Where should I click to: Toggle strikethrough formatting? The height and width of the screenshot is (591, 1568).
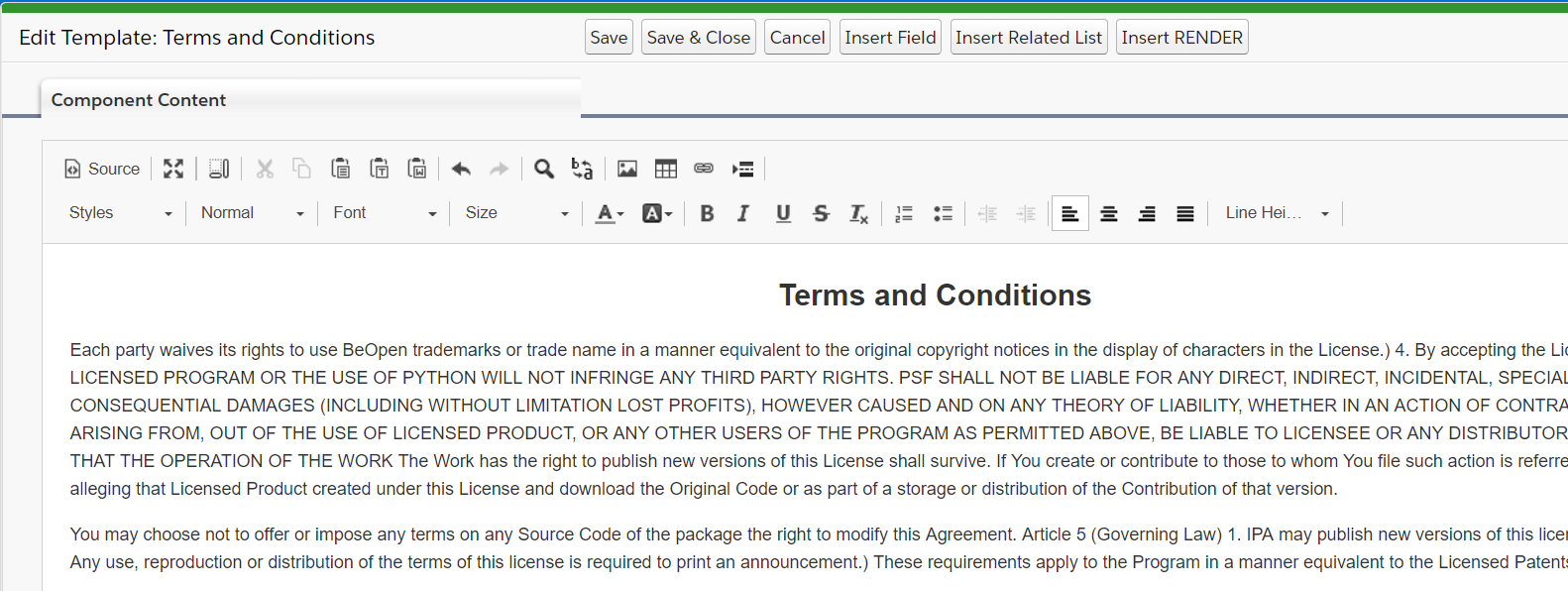coord(821,213)
